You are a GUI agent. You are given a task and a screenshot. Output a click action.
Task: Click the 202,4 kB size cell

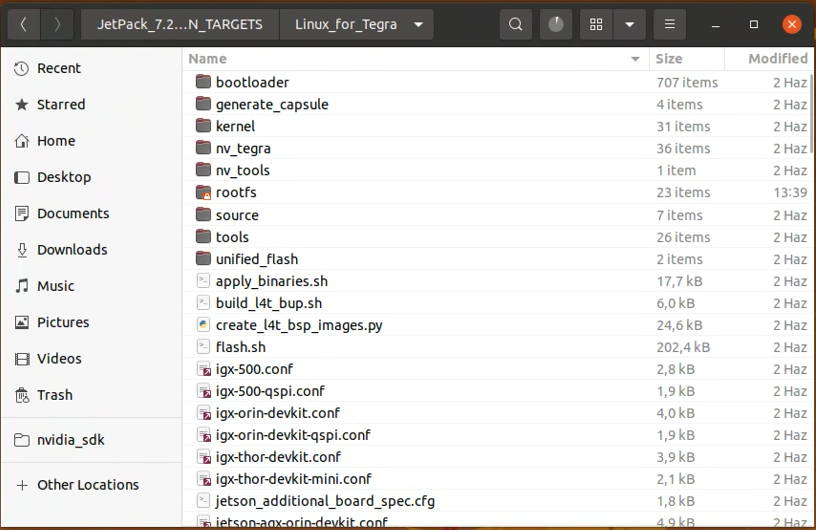coord(683,347)
